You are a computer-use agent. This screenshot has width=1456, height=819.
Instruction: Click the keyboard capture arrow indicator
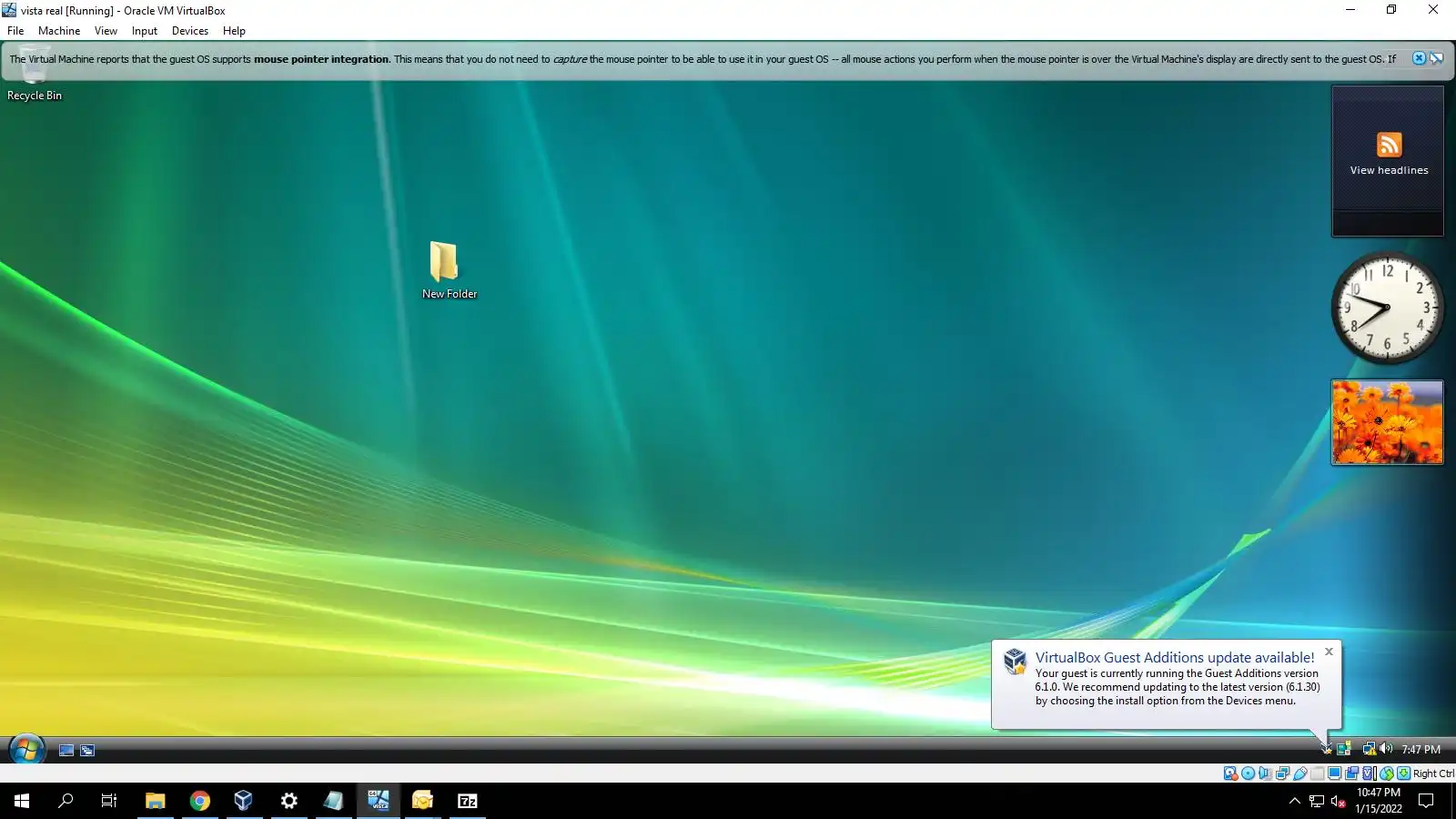1403,773
